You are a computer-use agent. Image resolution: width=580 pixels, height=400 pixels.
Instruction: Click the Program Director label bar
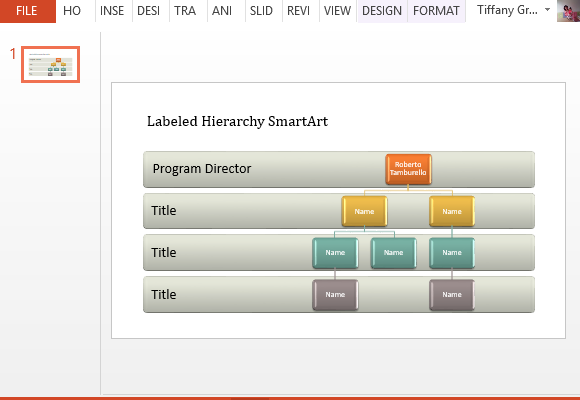[x=339, y=169]
